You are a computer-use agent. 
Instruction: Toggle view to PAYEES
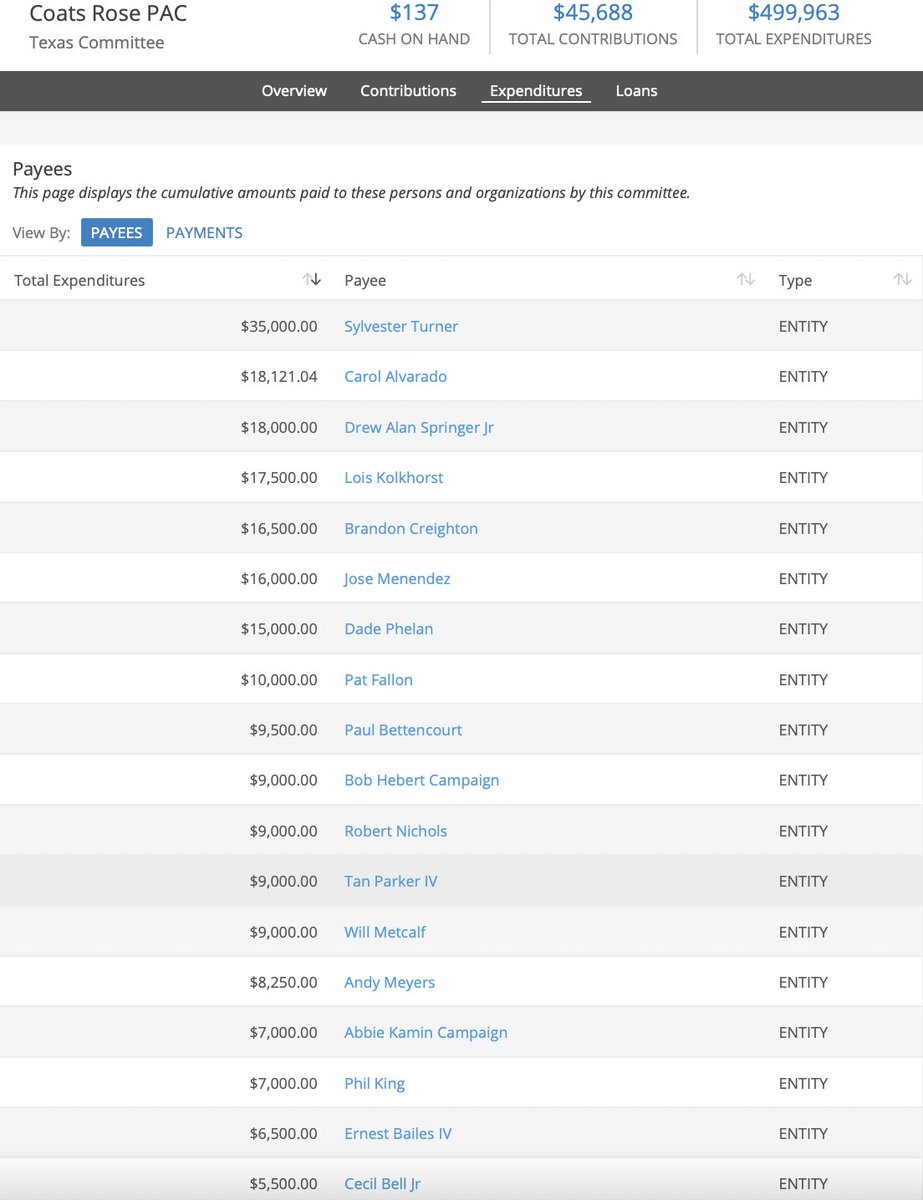[x=116, y=233]
